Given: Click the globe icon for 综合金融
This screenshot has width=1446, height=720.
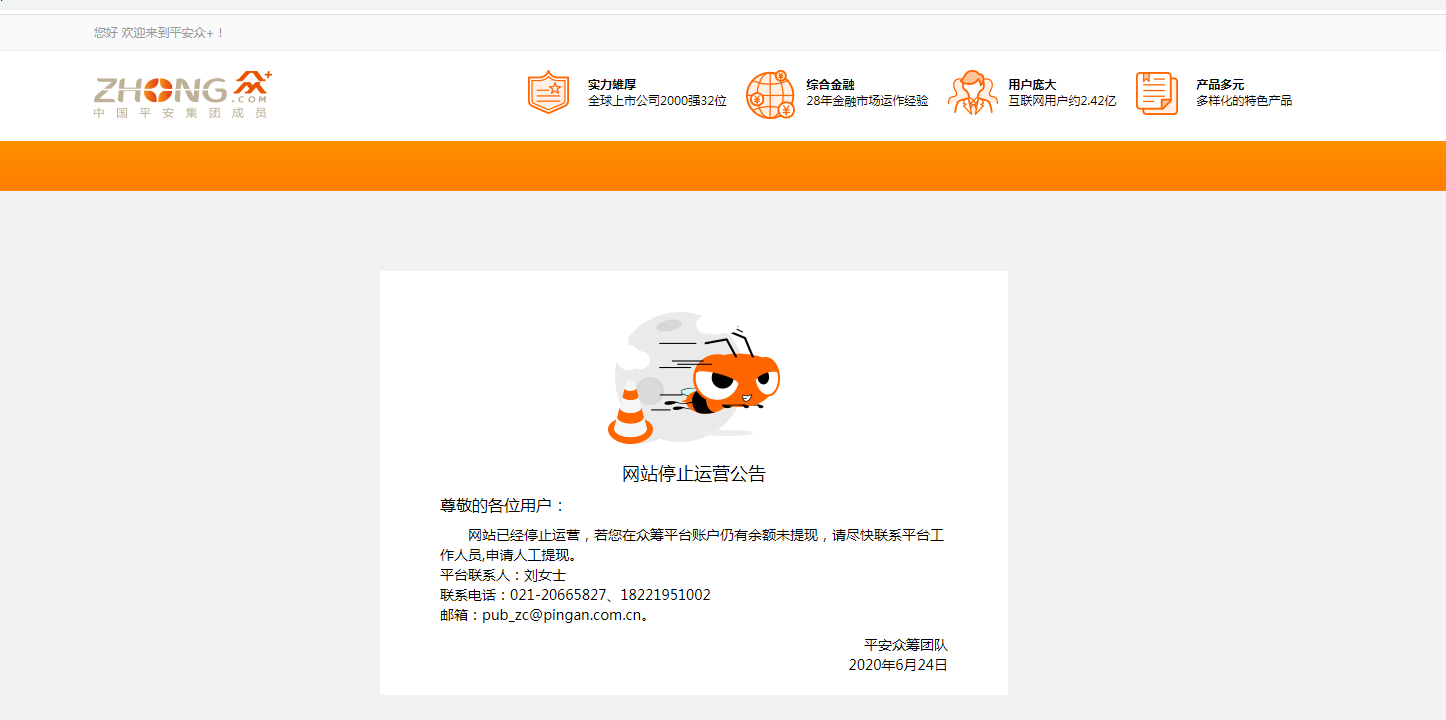Looking at the screenshot, I should (x=770, y=93).
